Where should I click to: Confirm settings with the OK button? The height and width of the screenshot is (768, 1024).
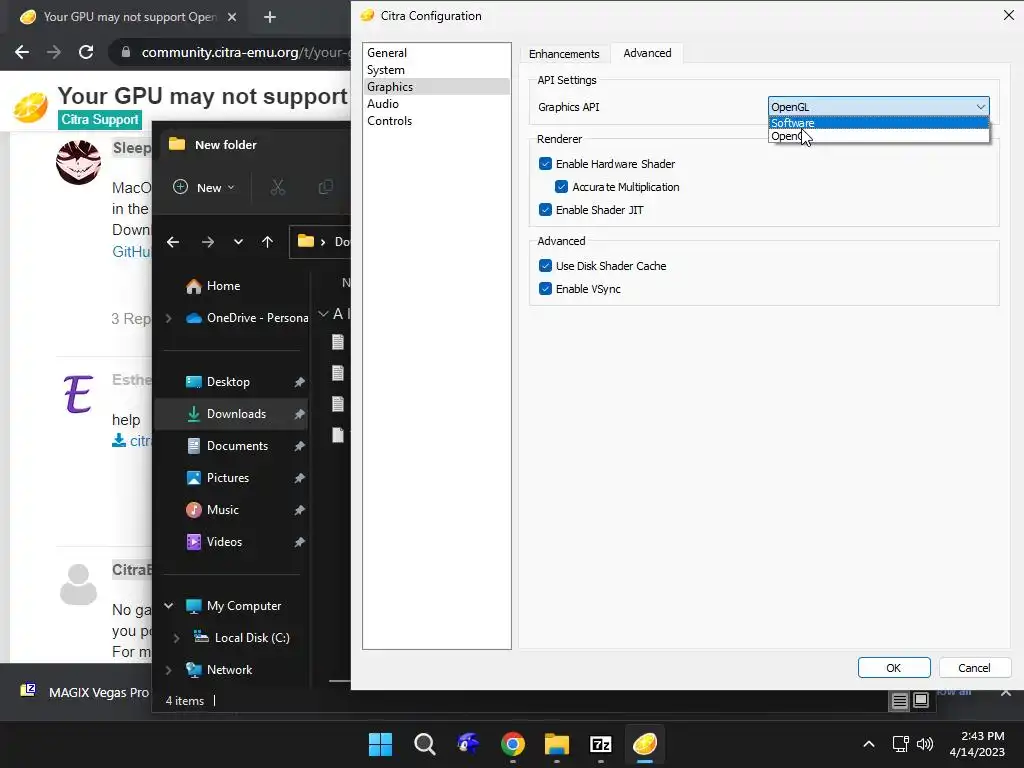893,667
